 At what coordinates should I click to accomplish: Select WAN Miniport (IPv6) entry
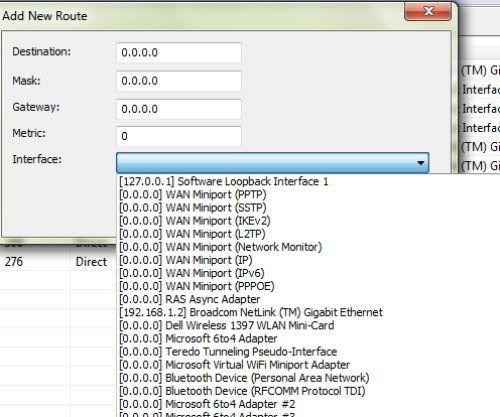[x=192, y=273]
